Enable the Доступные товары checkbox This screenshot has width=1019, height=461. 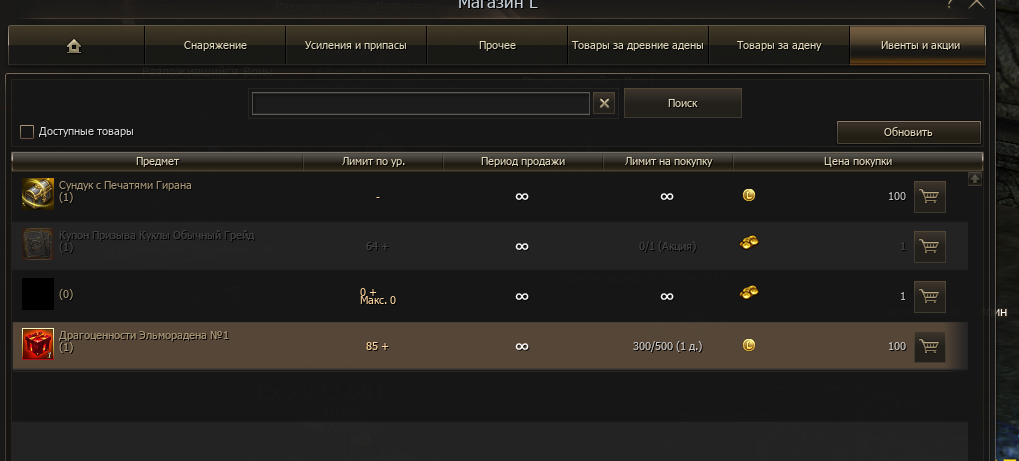[27, 131]
